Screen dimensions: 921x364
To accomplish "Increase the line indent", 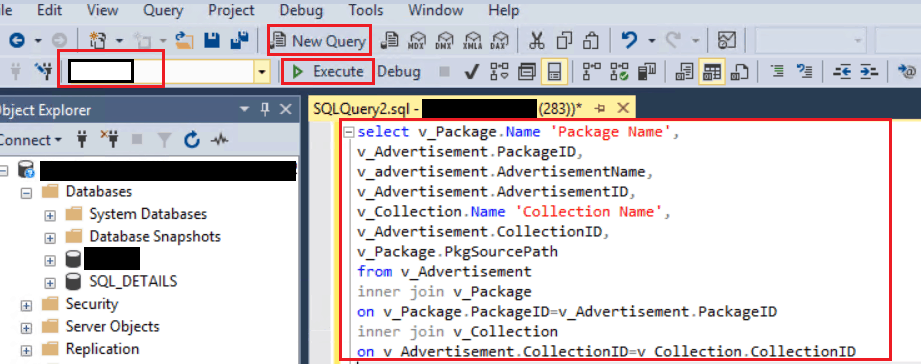I will pos(869,72).
